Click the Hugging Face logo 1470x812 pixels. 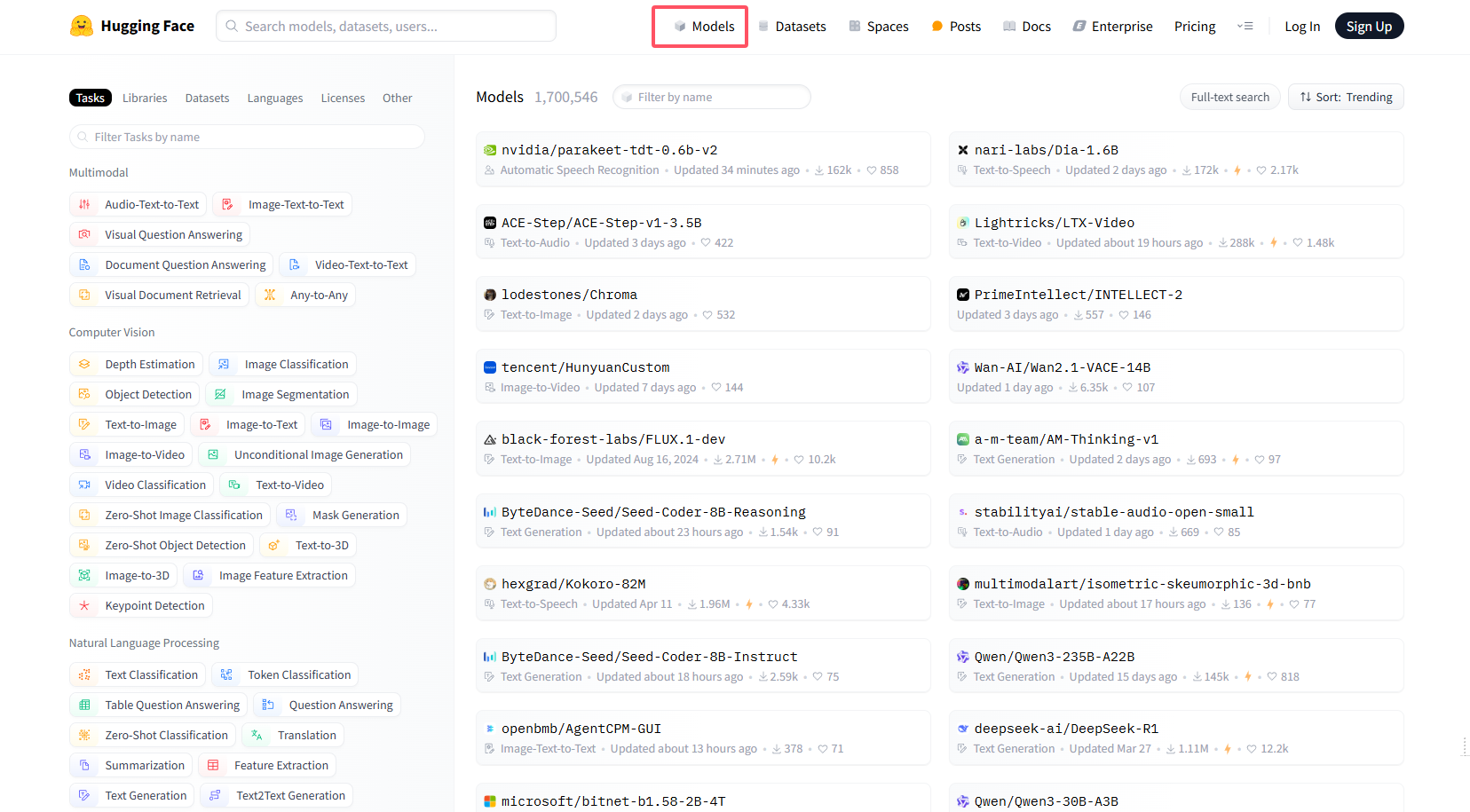pos(131,26)
